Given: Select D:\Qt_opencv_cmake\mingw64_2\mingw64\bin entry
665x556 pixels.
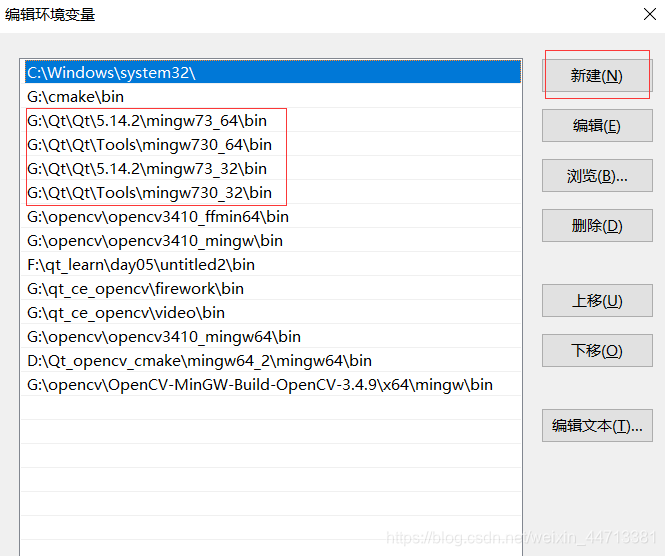Looking at the screenshot, I should [x=271, y=360].
